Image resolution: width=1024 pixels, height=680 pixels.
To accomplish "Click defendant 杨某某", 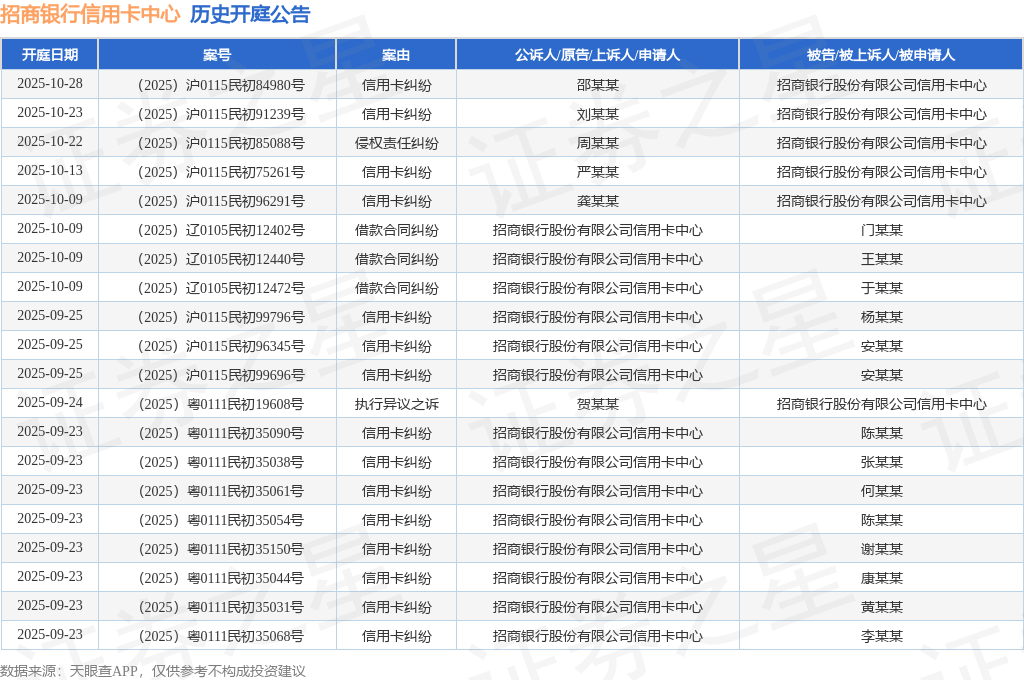I will coord(882,317).
